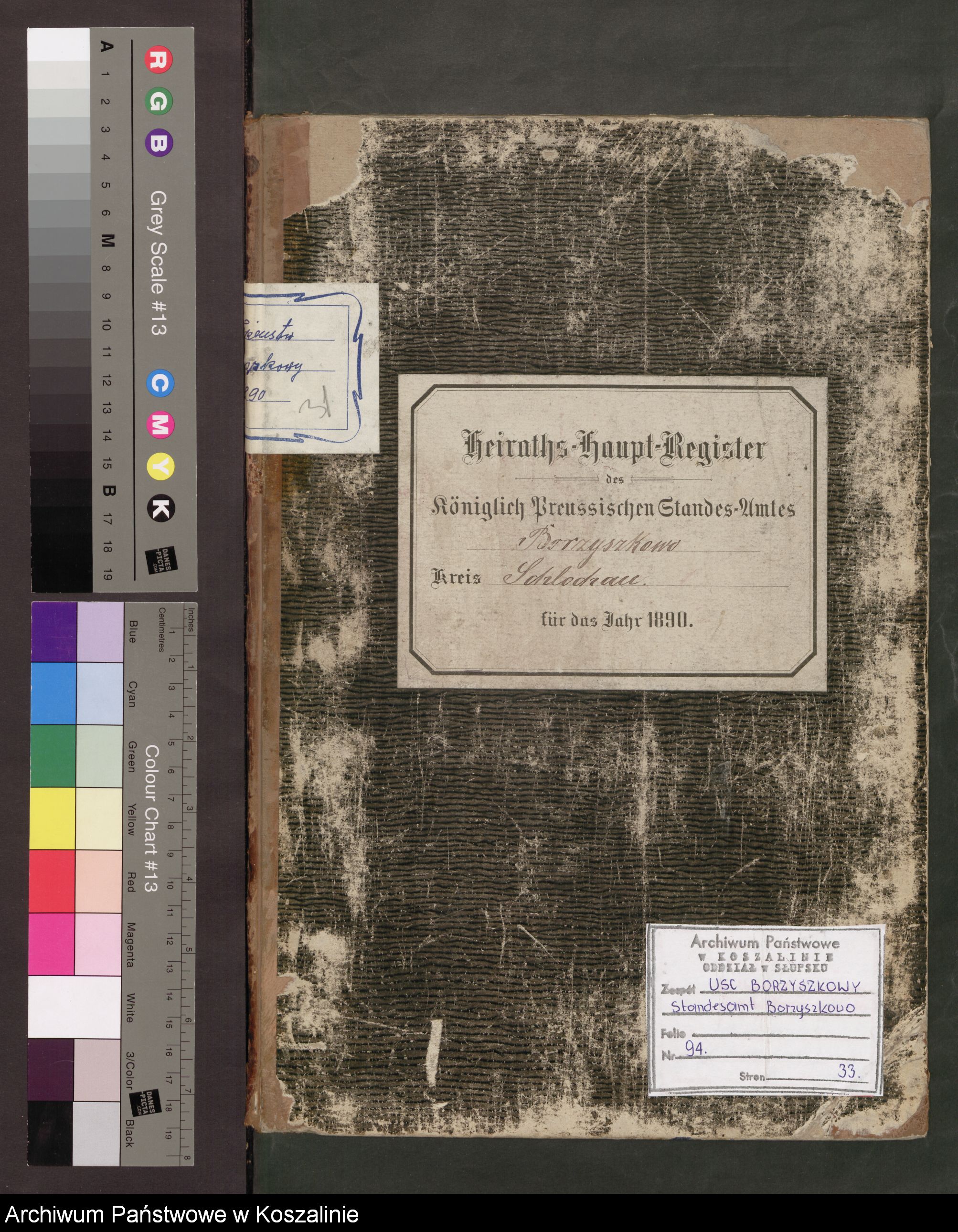This screenshot has height=1232, width=958.
Task: Click the green G circle
Action: [160, 103]
